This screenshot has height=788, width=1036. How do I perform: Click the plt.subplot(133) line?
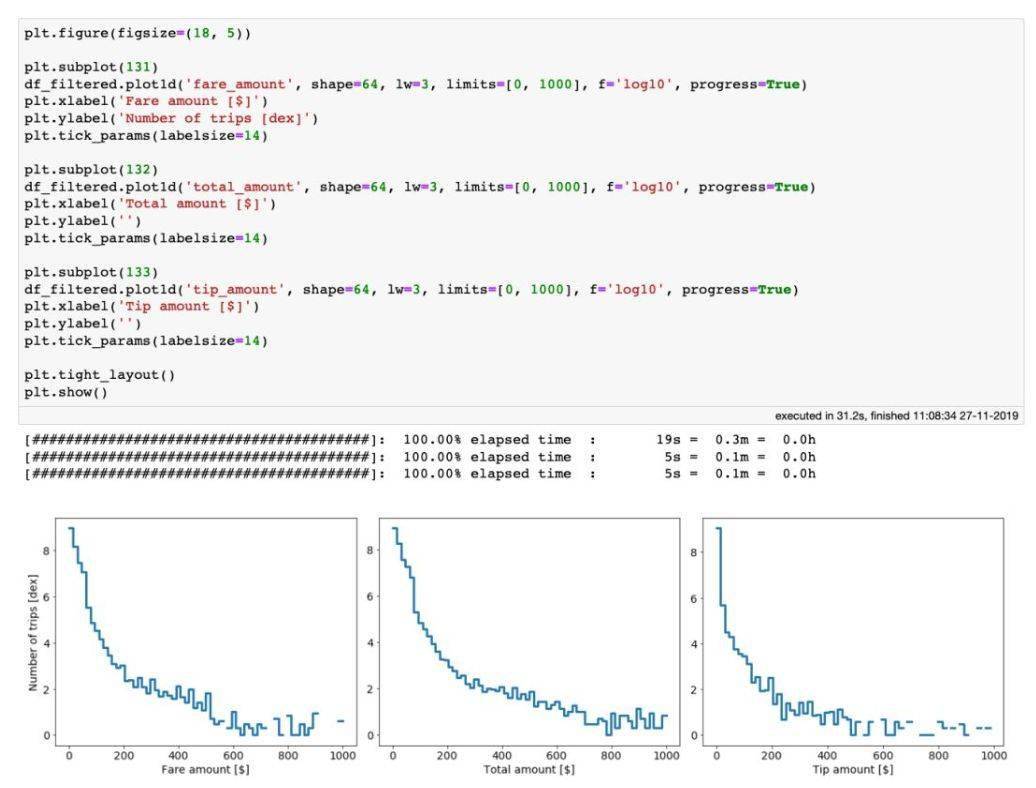pos(91,272)
